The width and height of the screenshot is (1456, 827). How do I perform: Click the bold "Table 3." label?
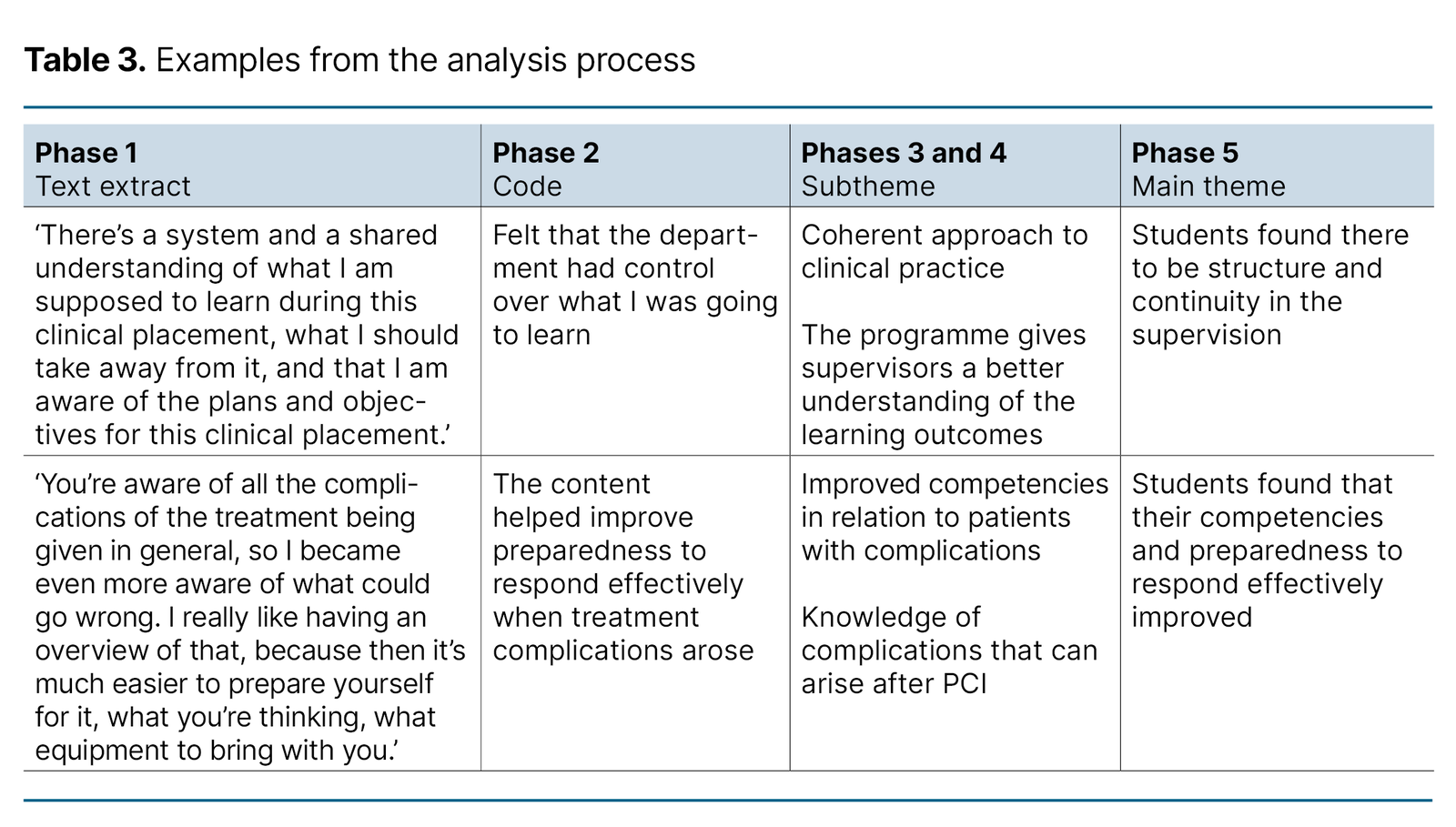85,60
